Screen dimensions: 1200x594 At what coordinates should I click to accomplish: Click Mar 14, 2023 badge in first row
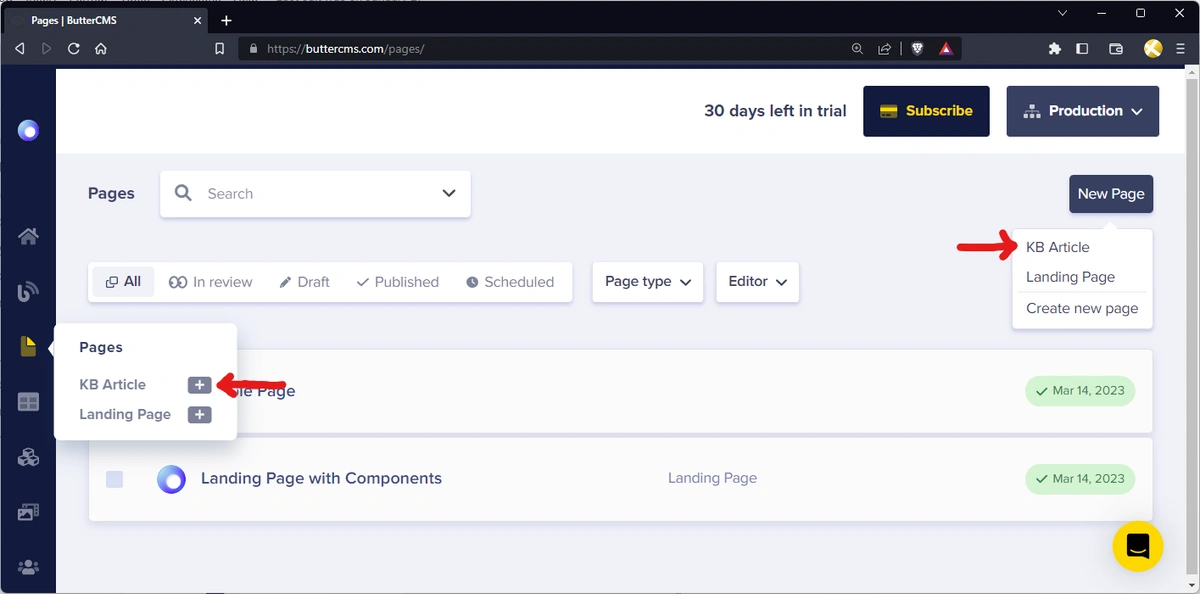[x=1080, y=391]
